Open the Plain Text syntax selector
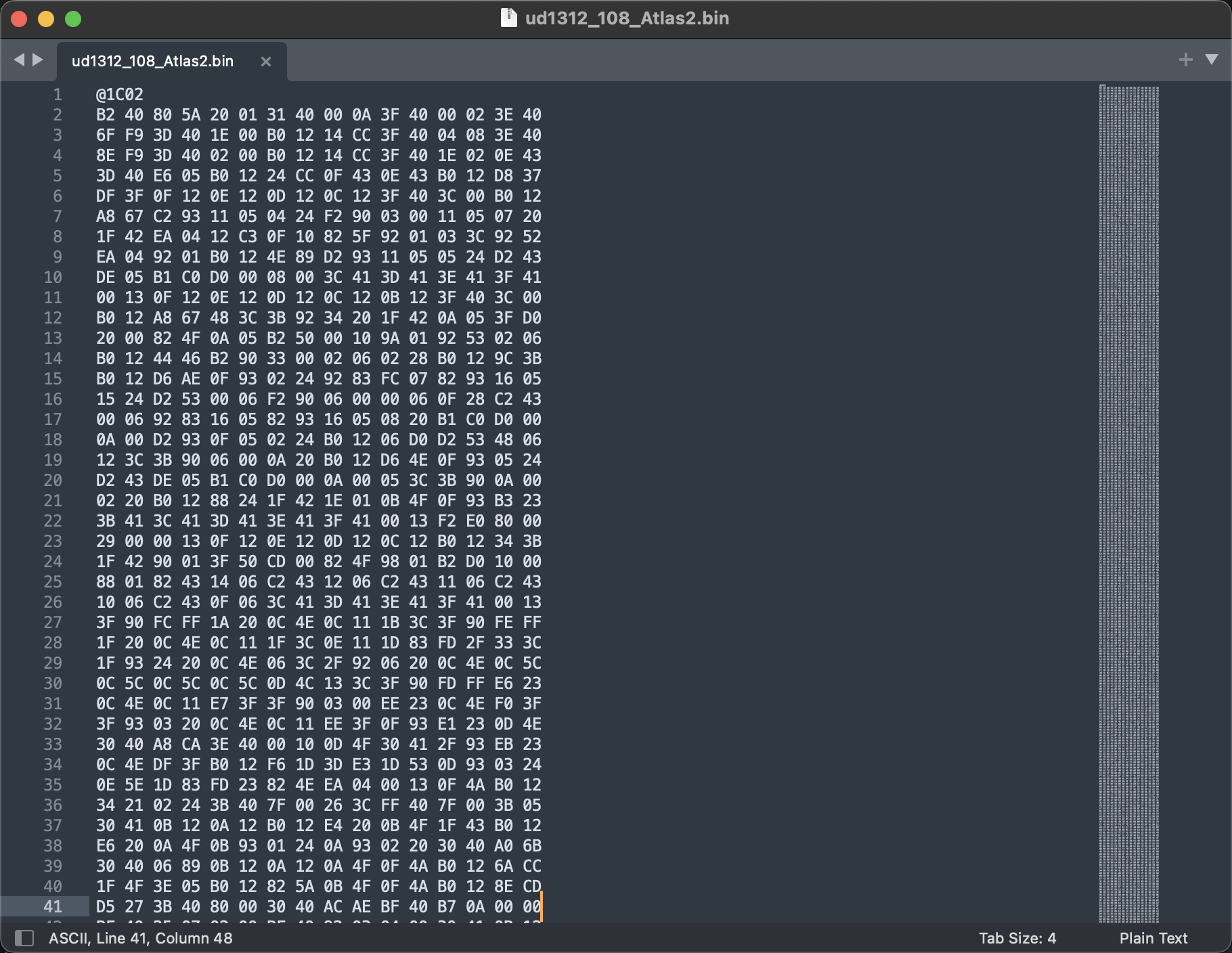 [1153, 938]
